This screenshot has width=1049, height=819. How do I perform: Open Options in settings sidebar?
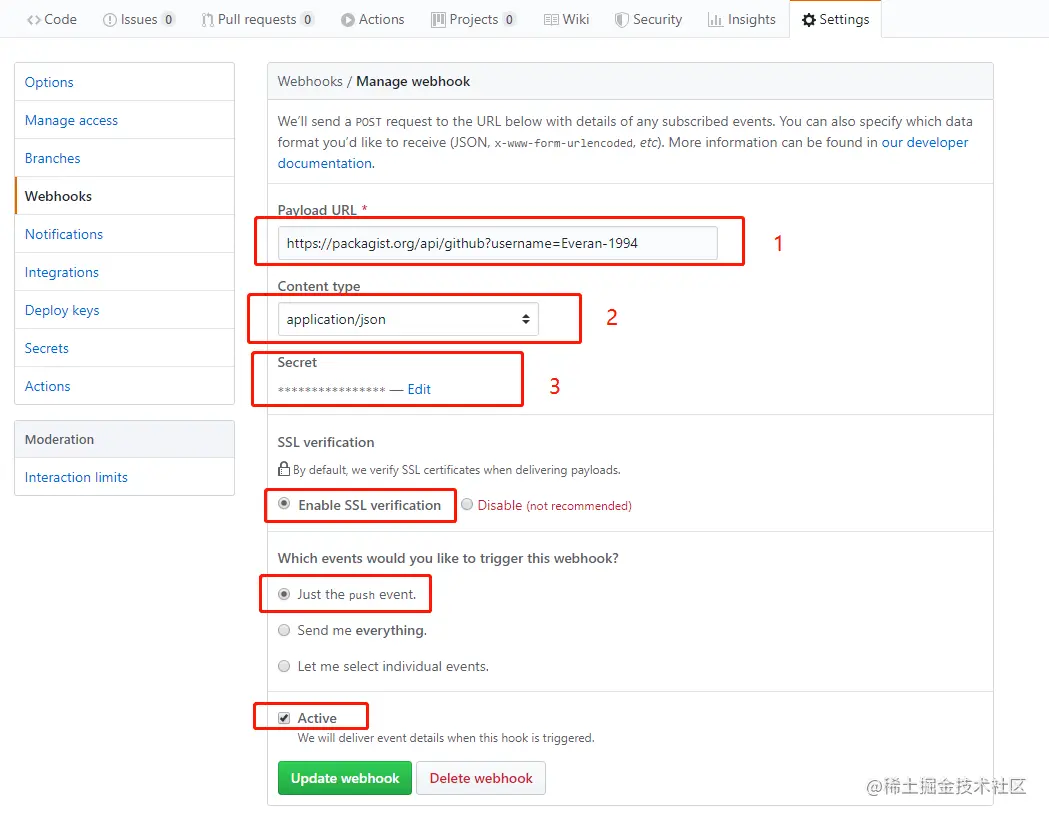124,82
